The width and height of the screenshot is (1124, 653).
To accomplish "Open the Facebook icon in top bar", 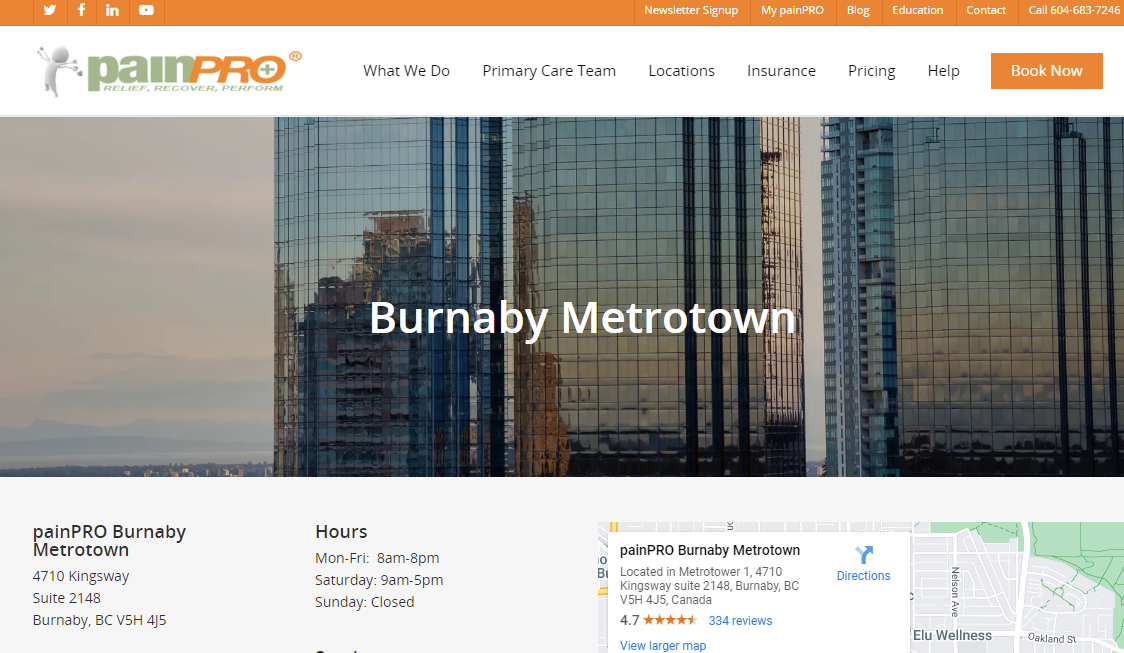I will pyautogui.click(x=81, y=10).
